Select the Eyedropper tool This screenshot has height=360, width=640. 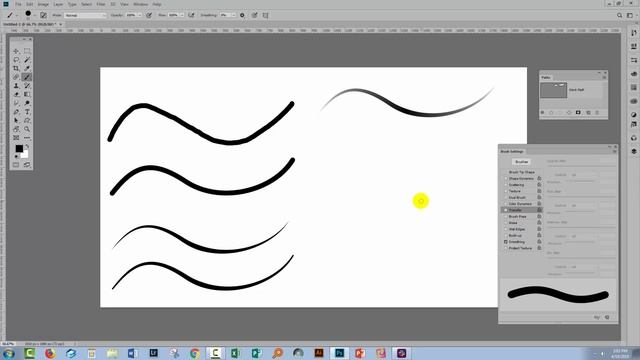(x=27, y=68)
